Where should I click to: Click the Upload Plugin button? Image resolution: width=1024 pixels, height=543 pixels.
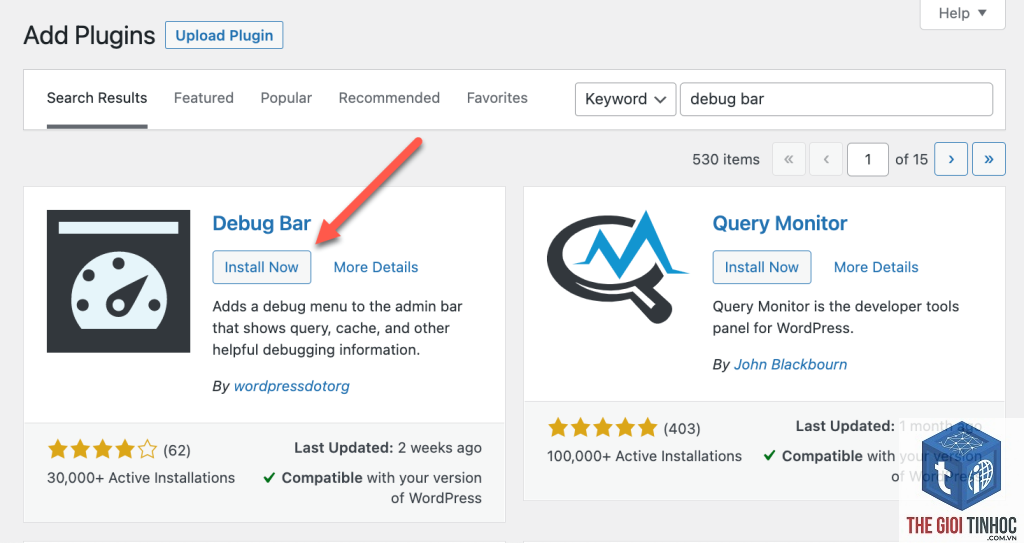pyautogui.click(x=224, y=35)
